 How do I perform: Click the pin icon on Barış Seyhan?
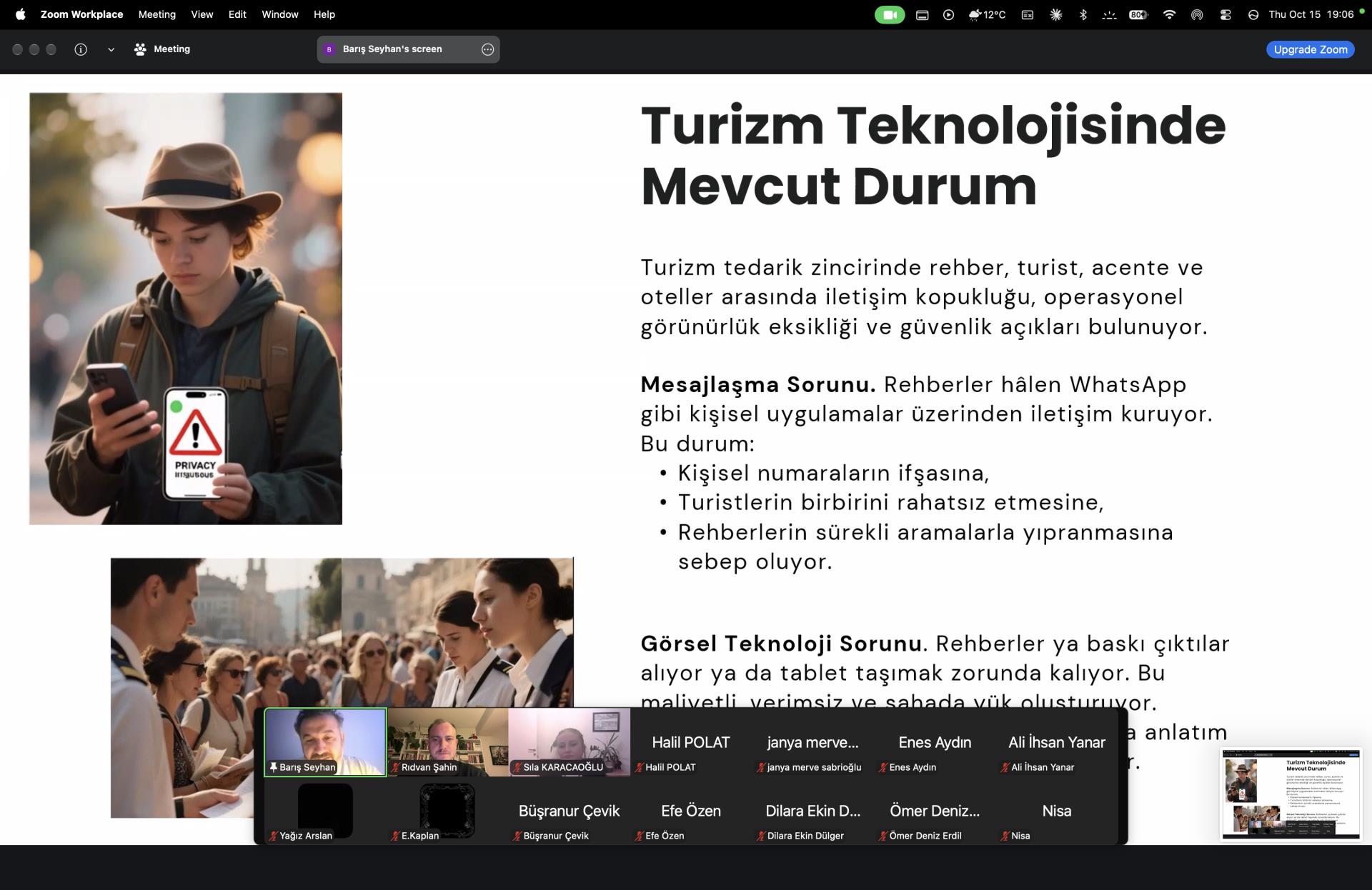(x=273, y=767)
